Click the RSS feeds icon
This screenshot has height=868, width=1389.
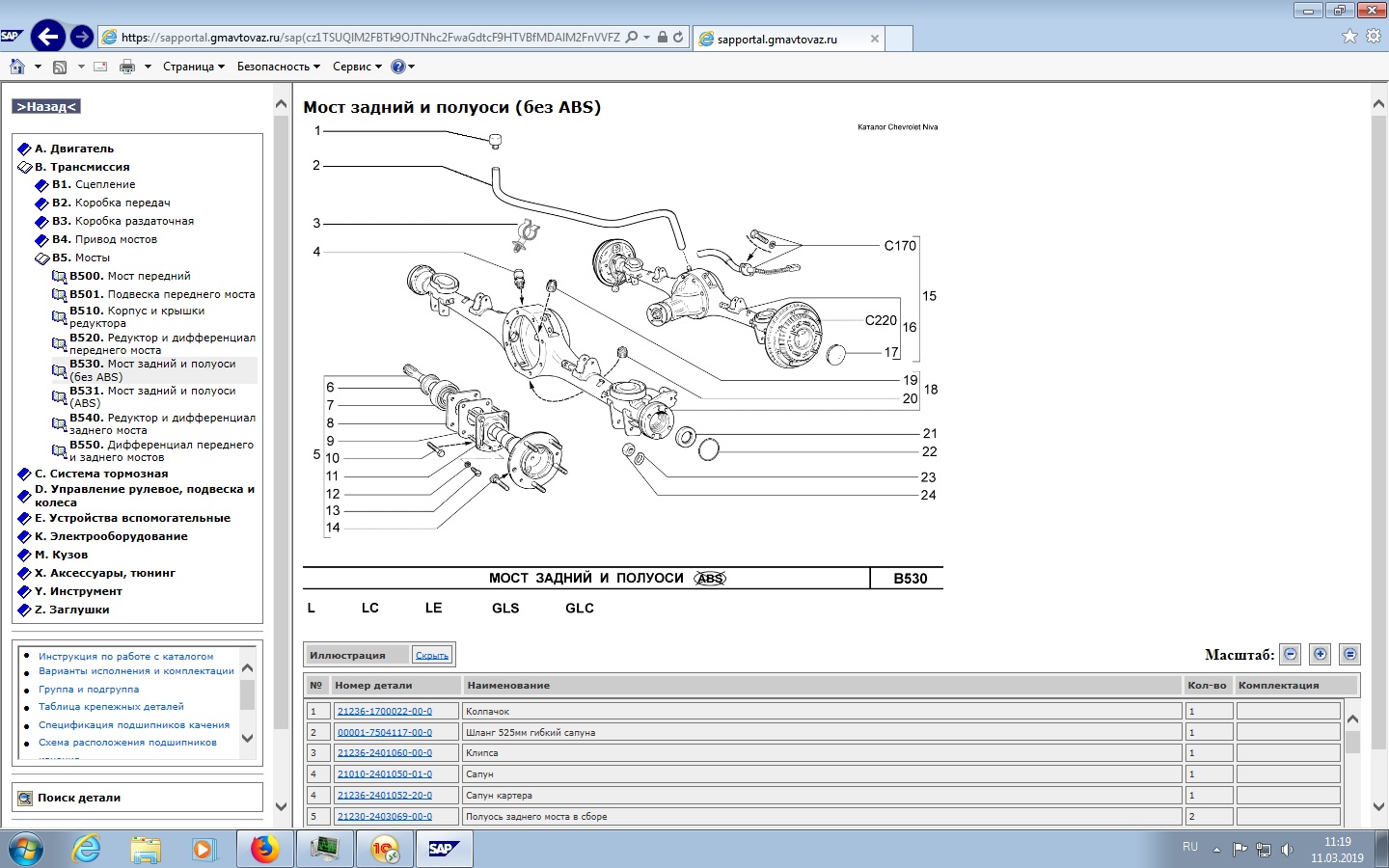click(60, 67)
